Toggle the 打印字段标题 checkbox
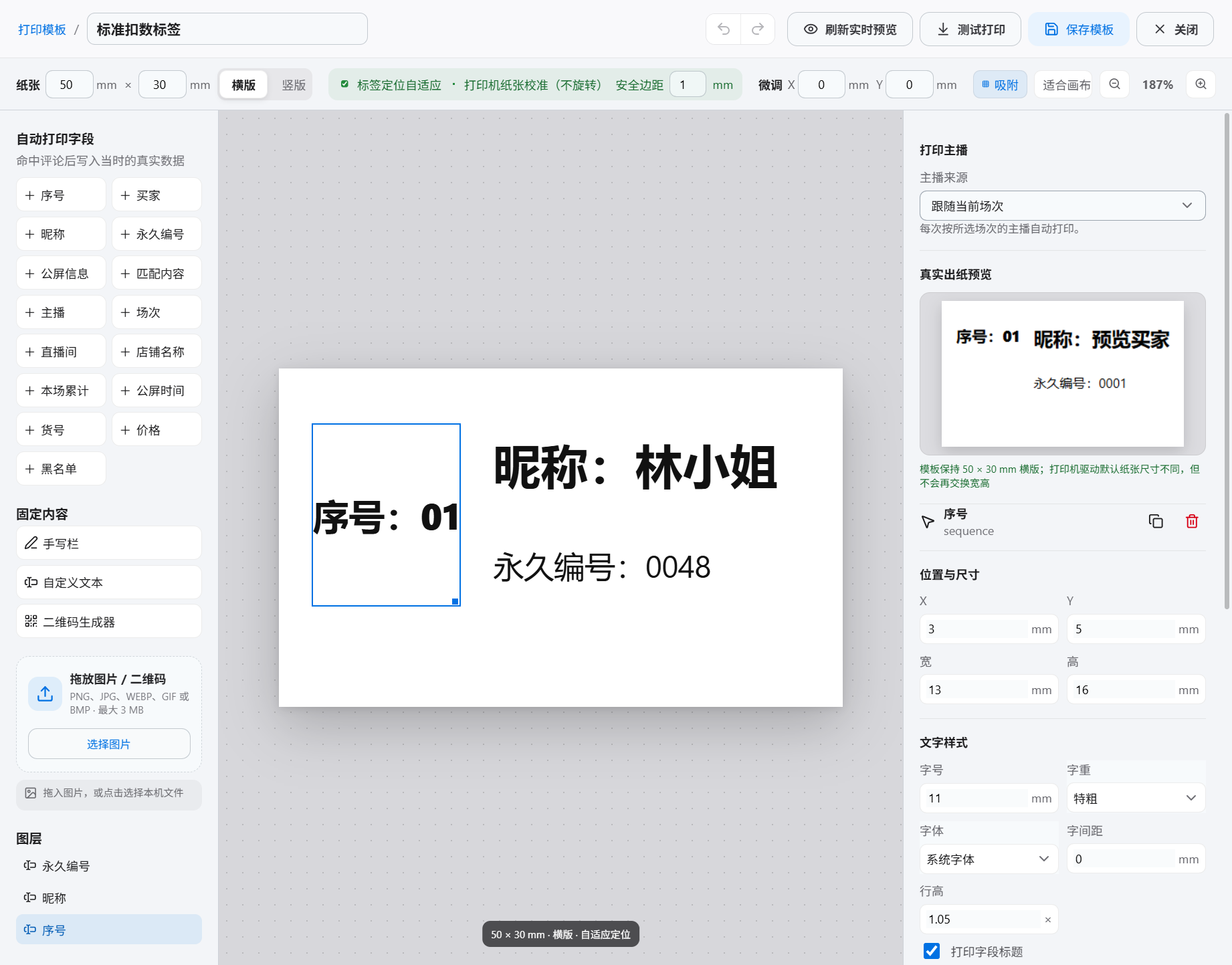The width and height of the screenshot is (1232, 965). click(x=931, y=951)
